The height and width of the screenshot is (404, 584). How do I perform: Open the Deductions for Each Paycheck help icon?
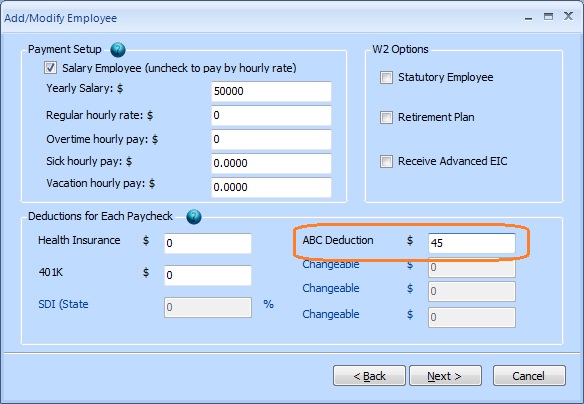pyautogui.click(x=194, y=216)
